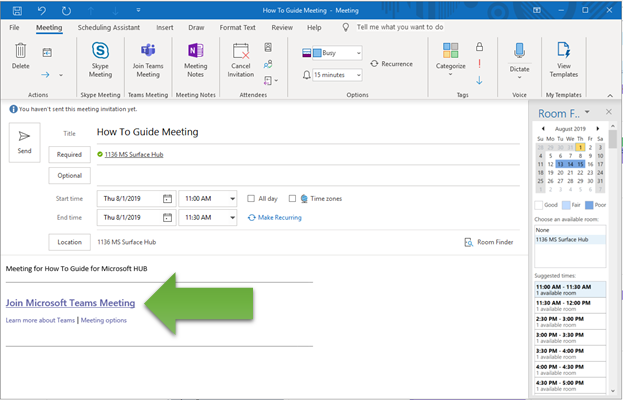Expand the 11:00 AM start time dropdown
Viewport: 623px width, 400px height.
(x=232, y=199)
